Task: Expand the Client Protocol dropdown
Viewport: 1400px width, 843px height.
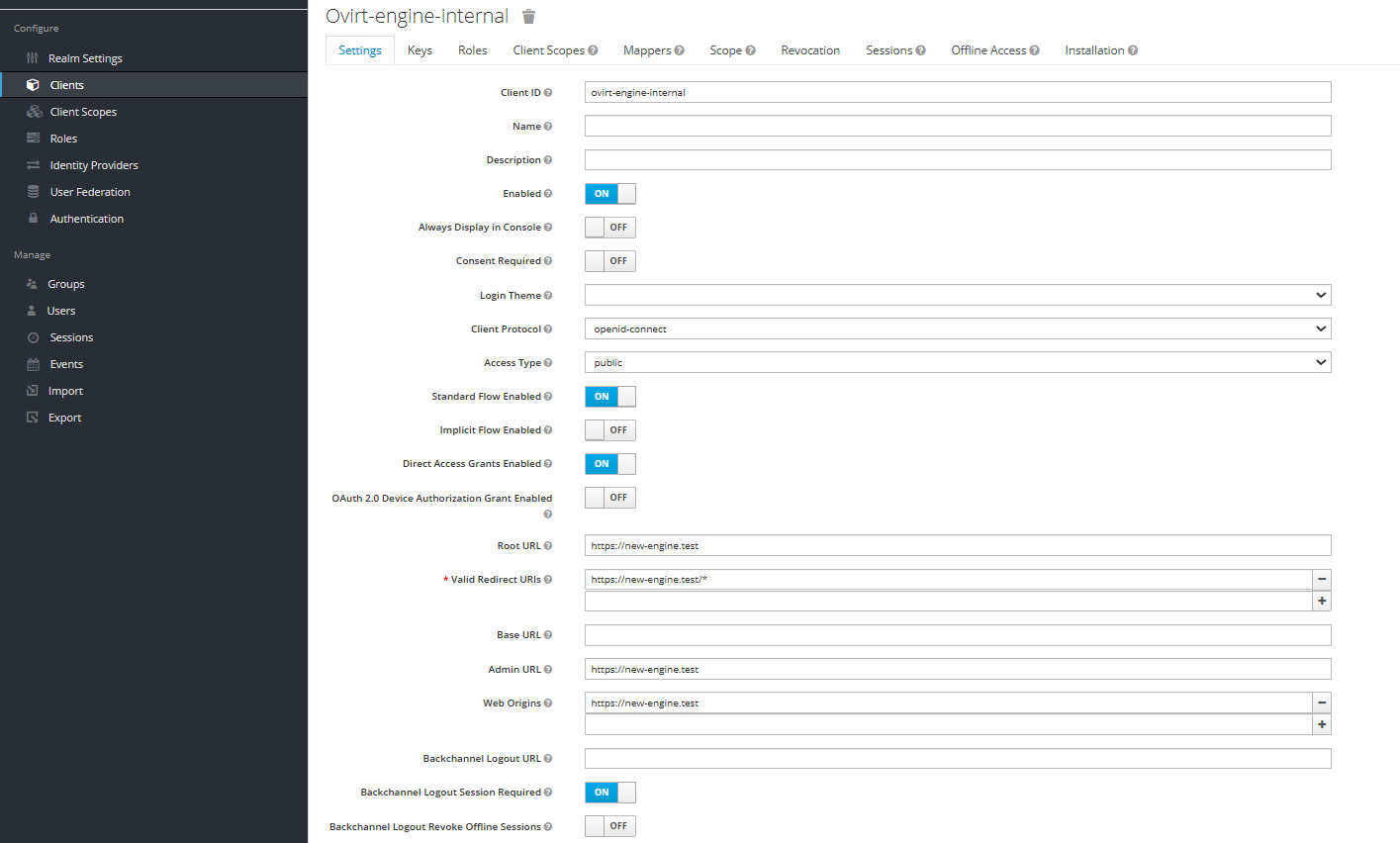Action: (957, 328)
